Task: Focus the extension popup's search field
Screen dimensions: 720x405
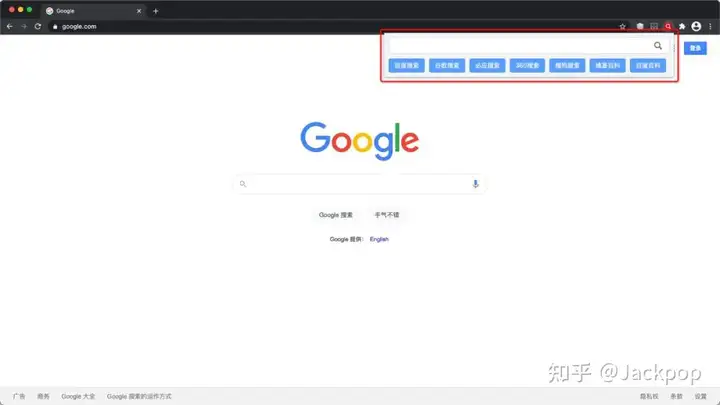Action: (520, 45)
